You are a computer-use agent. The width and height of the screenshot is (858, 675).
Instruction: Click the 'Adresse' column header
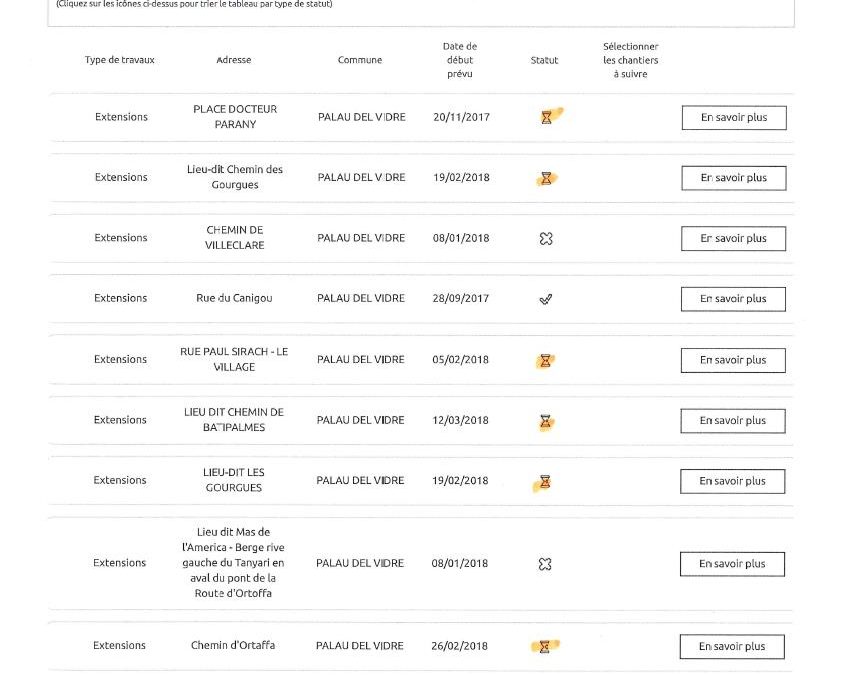click(x=234, y=60)
